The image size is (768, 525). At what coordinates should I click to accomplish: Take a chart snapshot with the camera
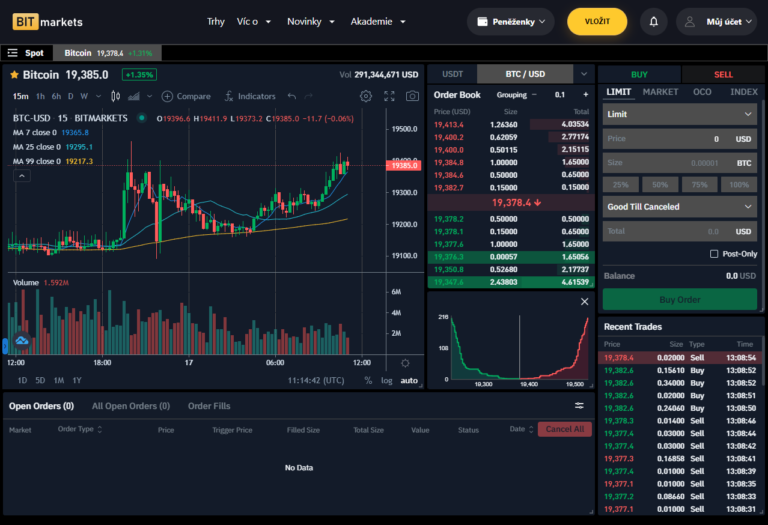(412, 96)
